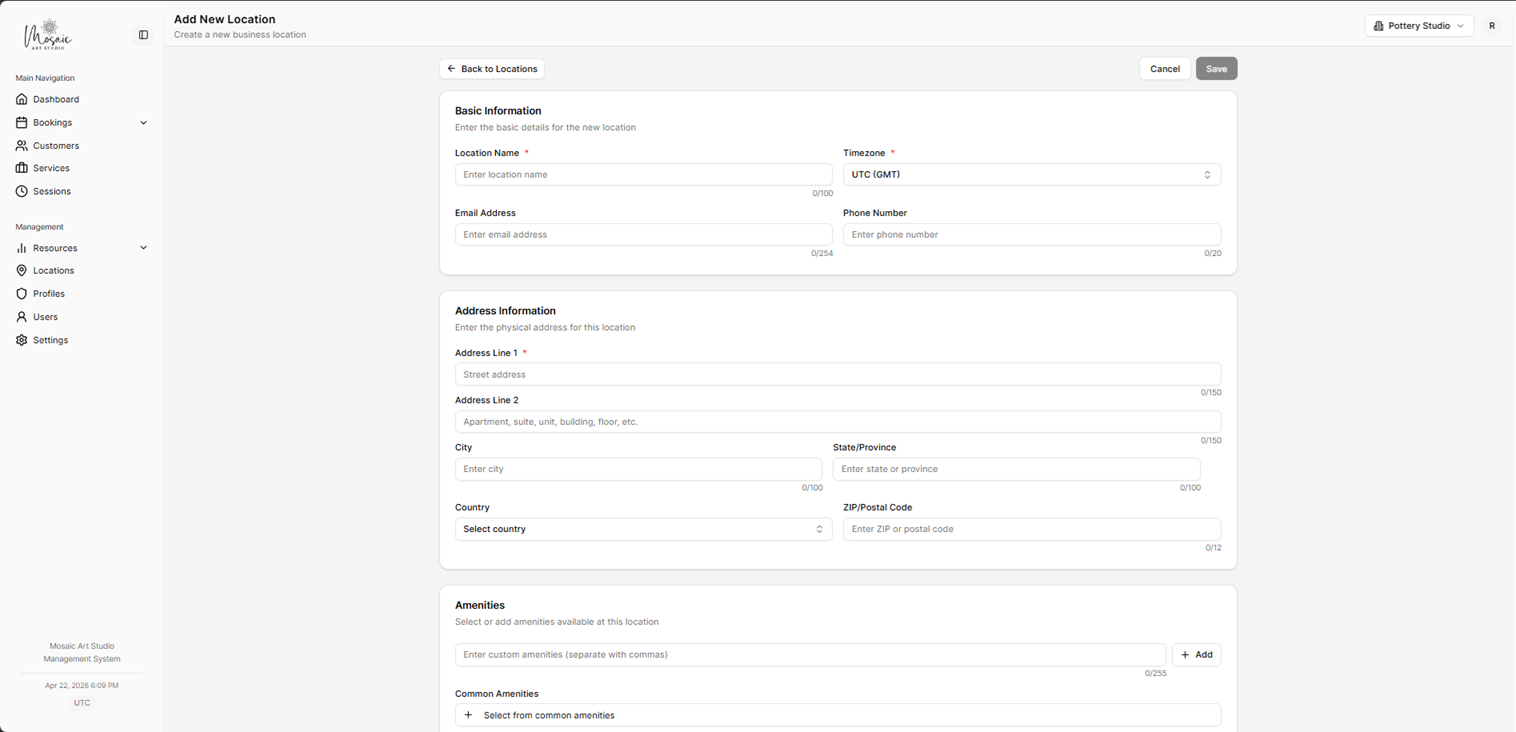1516x732 pixels.
Task: Cancel creating the location
Action: click(1164, 68)
